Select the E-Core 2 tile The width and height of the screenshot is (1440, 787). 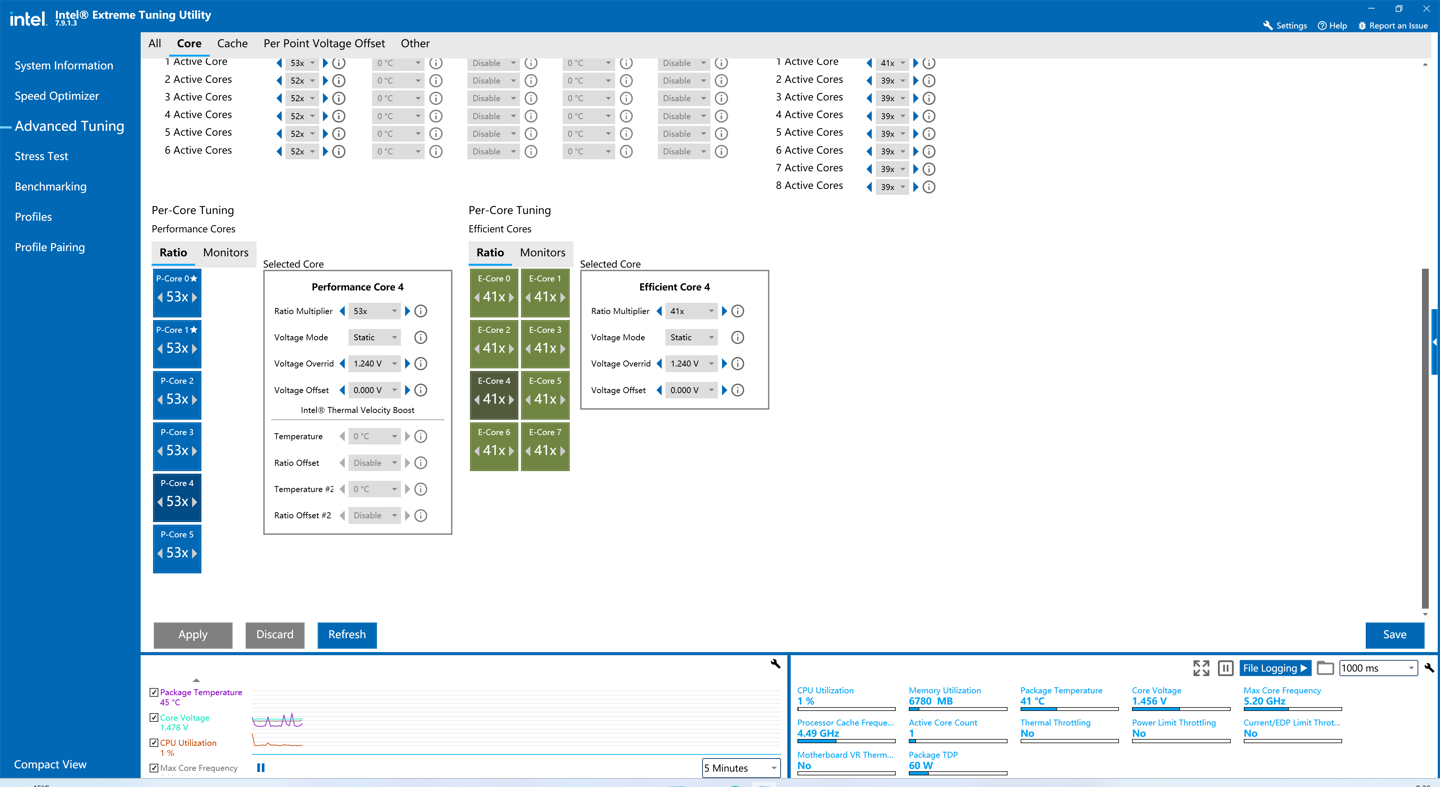point(494,344)
